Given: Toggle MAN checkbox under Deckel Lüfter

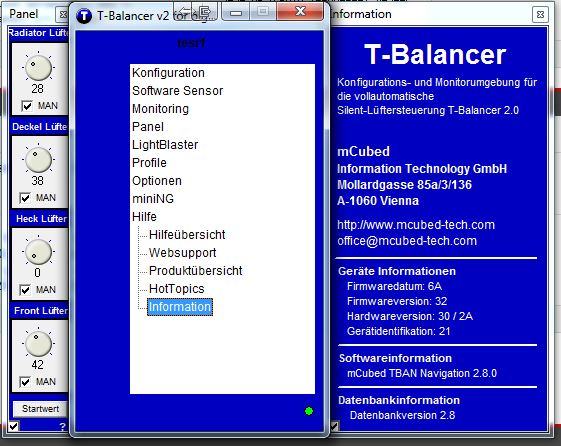Looking at the screenshot, I should [25, 198].
